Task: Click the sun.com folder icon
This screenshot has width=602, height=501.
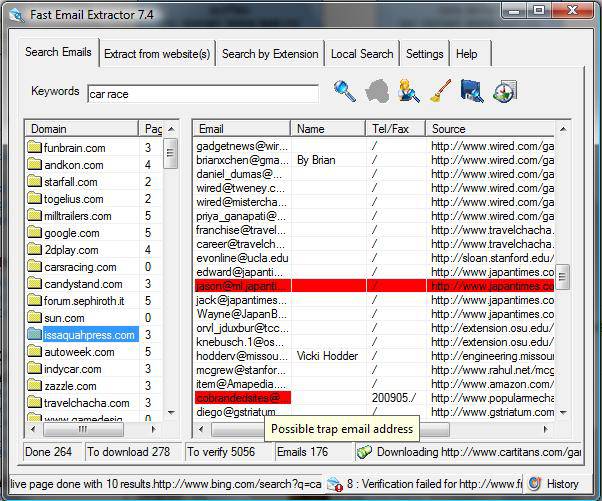Action: [x=35, y=317]
